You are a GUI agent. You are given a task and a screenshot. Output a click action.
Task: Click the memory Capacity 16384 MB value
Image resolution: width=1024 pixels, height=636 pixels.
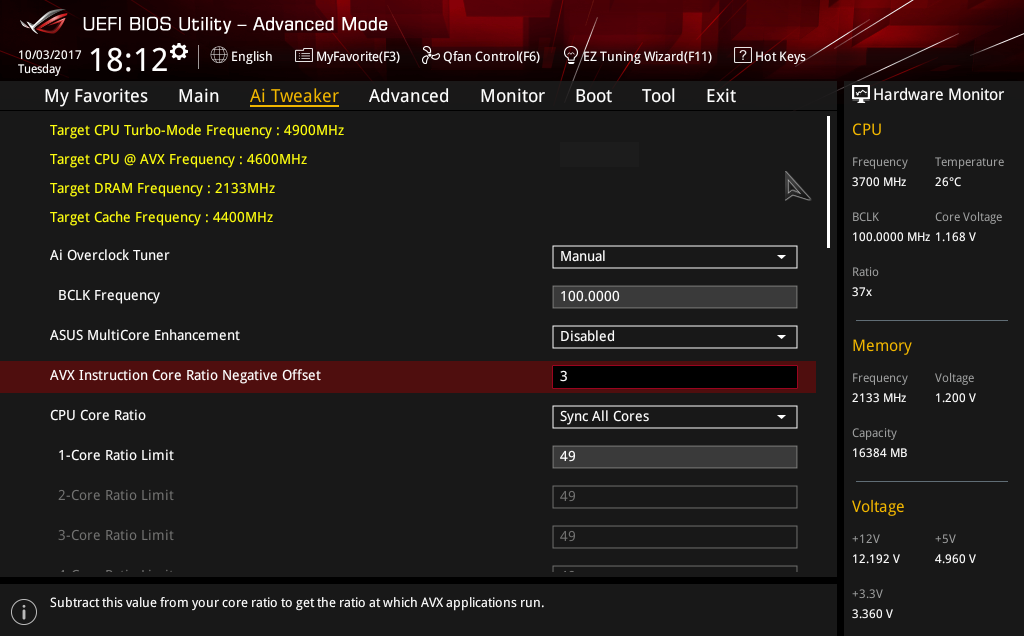[x=880, y=453]
